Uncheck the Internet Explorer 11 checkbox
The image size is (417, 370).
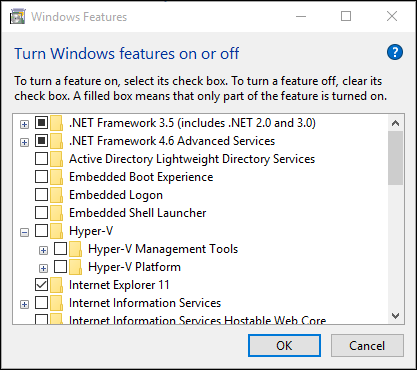[x=41, y=284]
